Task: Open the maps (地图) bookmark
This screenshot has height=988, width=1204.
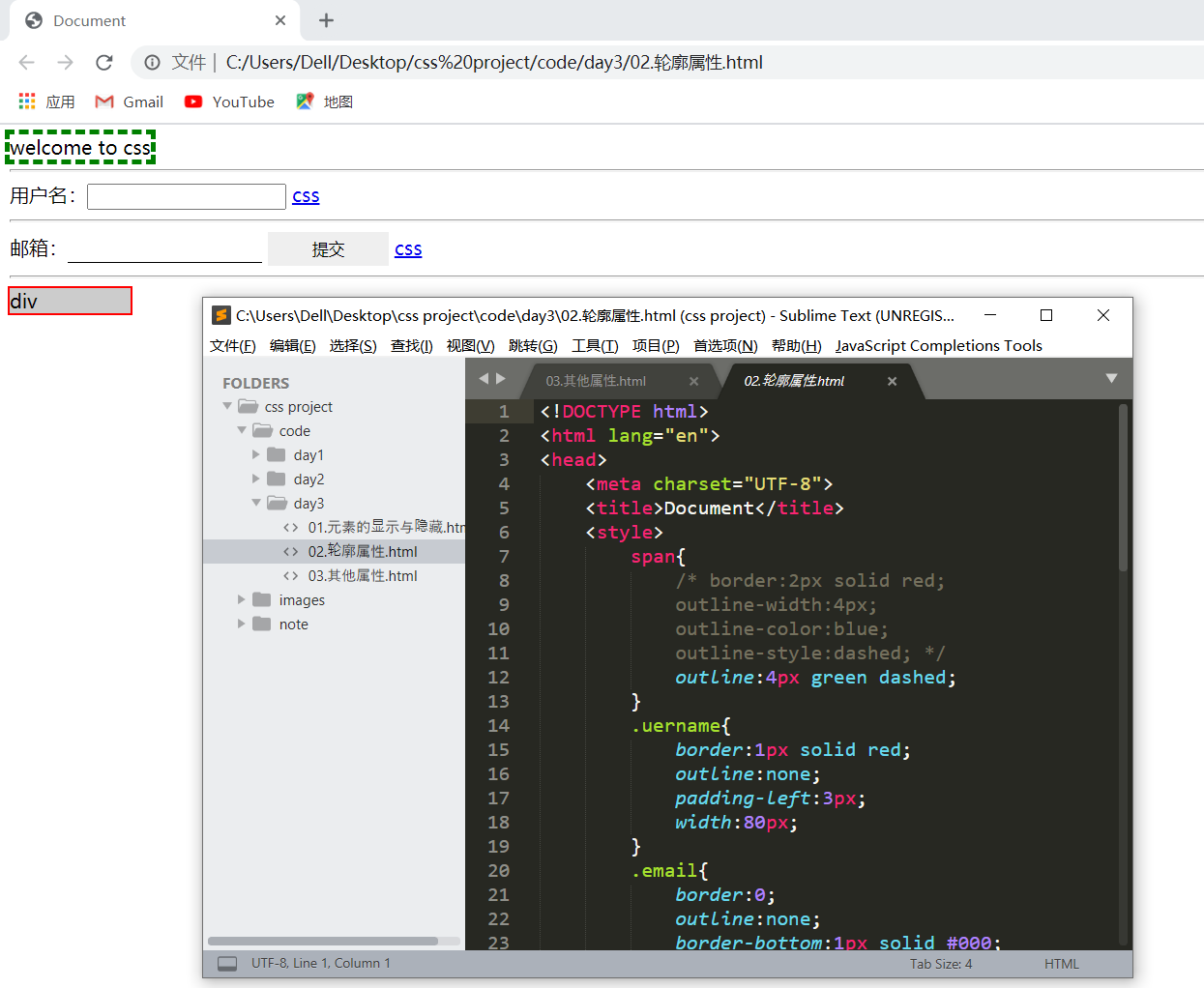Action: click(x=325, y=102)
